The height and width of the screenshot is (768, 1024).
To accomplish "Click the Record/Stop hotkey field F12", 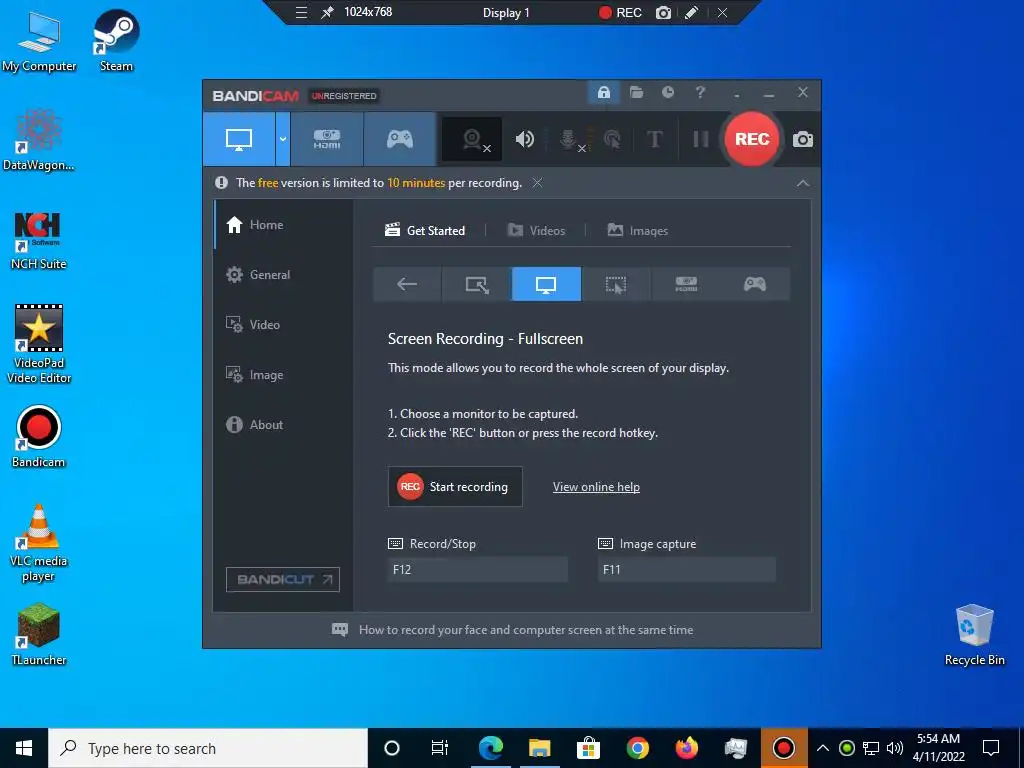I will point(477,569).
